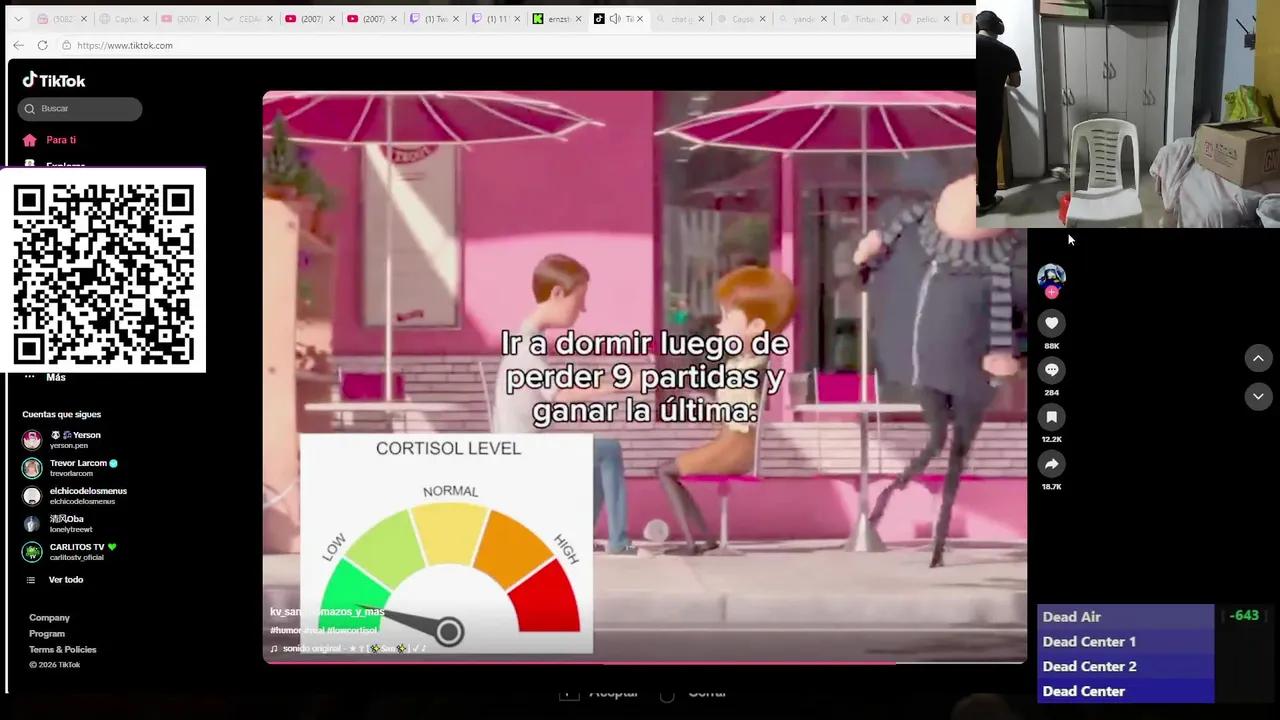The image size is (1280, 720).
Task: Close the ernzst Kick tab
Action: [x=578, y=19]
